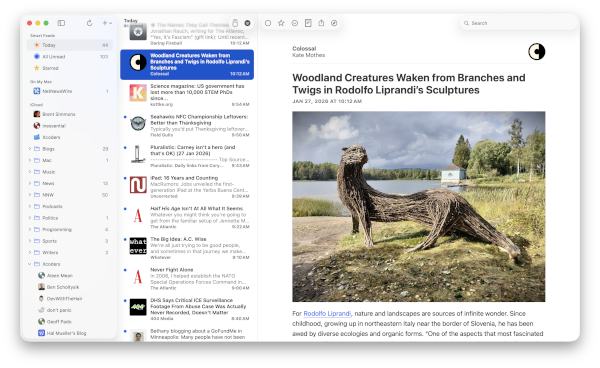
Task: Expand the Writers folder
Action: pyautogui.click(x=30, y=252)
